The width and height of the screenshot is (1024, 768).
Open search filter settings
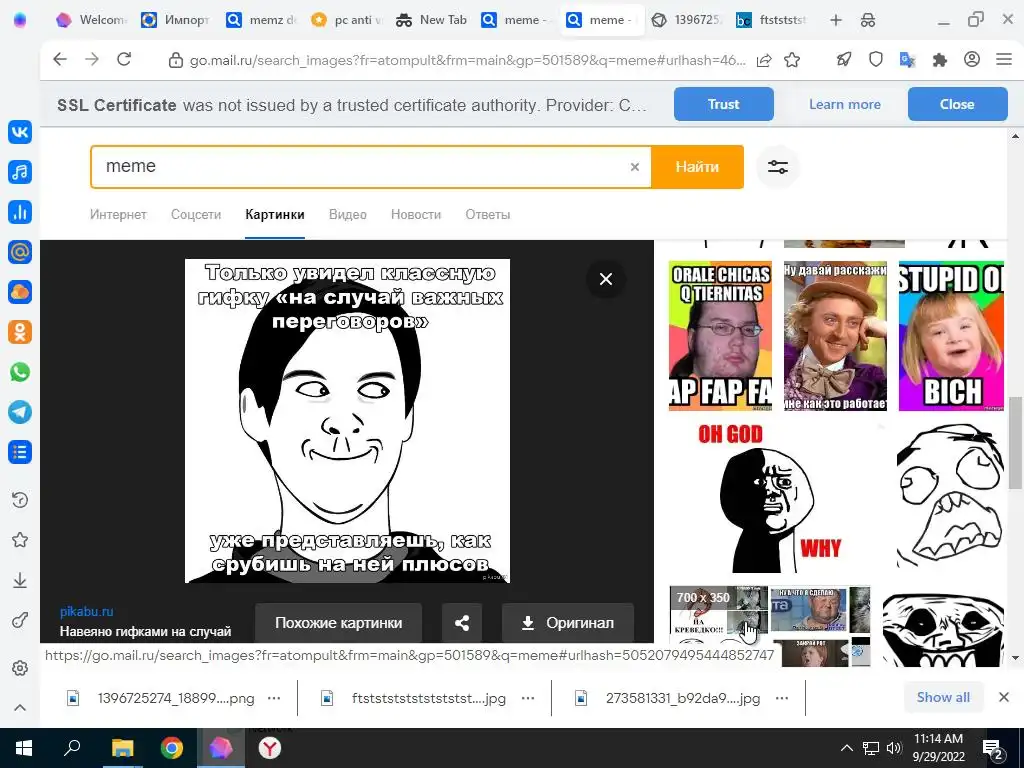coord(778,167)
